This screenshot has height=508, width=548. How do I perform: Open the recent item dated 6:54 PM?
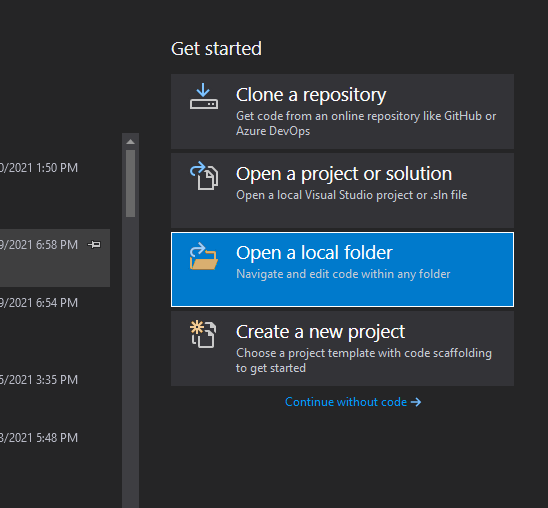tap(38, 303)
